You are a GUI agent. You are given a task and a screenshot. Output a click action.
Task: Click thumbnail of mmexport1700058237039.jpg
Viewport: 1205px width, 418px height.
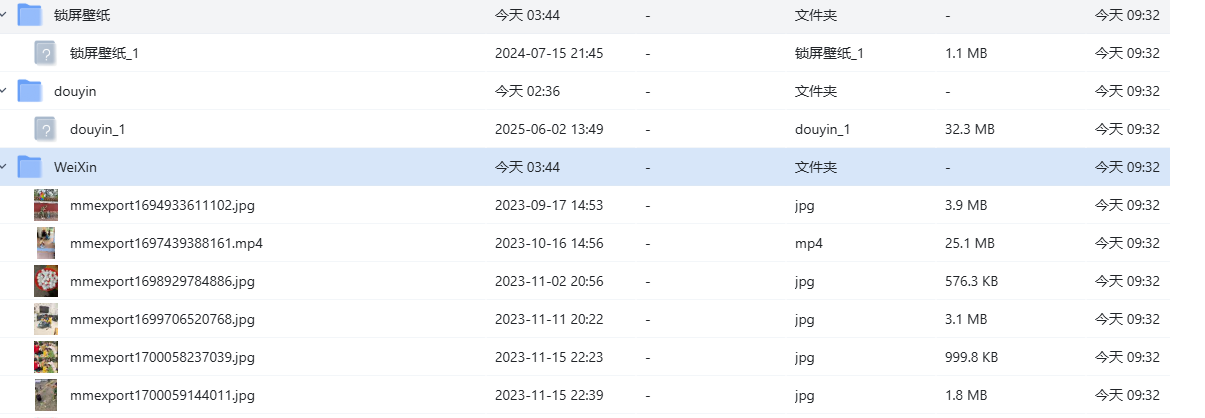45,357
